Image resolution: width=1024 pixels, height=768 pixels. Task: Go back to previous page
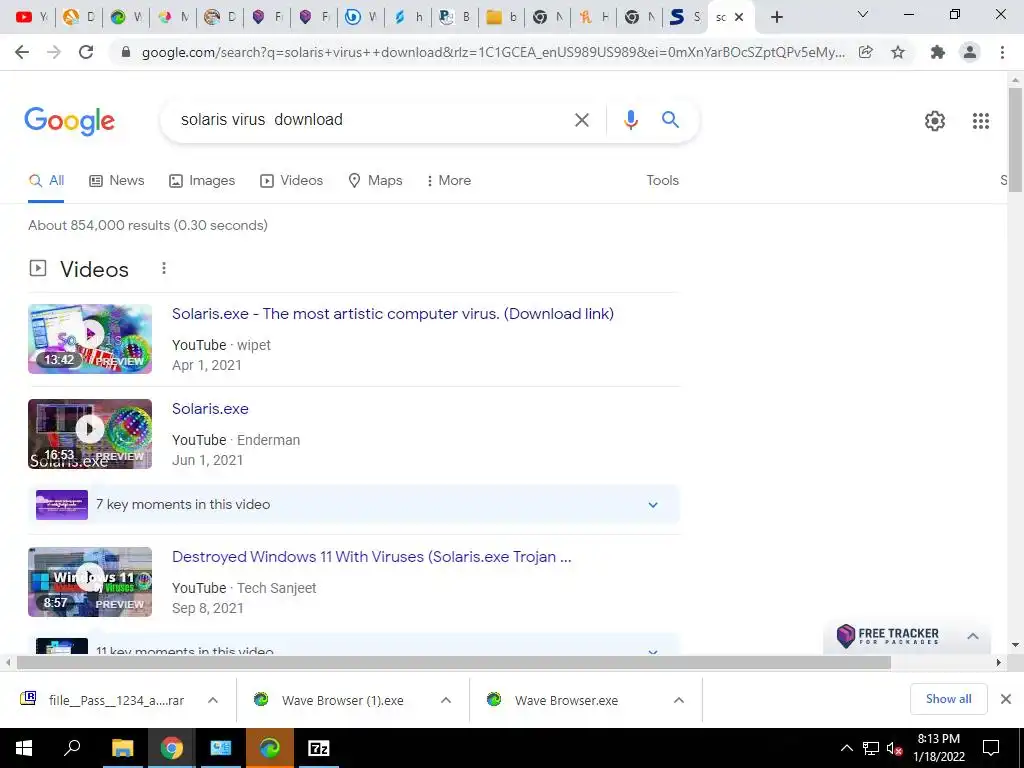point(22,52)
